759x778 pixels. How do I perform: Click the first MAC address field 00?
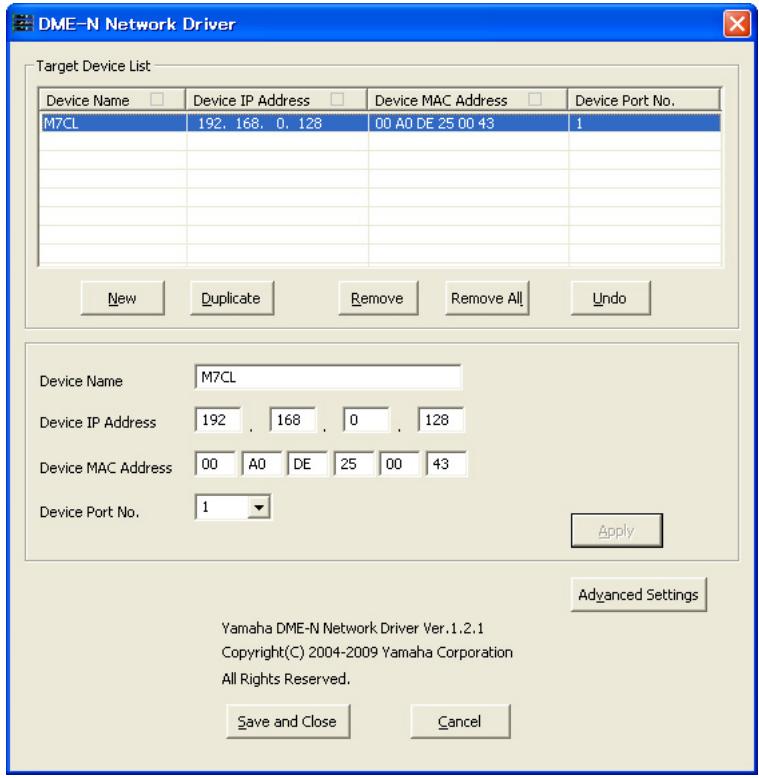[x=215, y=464]
